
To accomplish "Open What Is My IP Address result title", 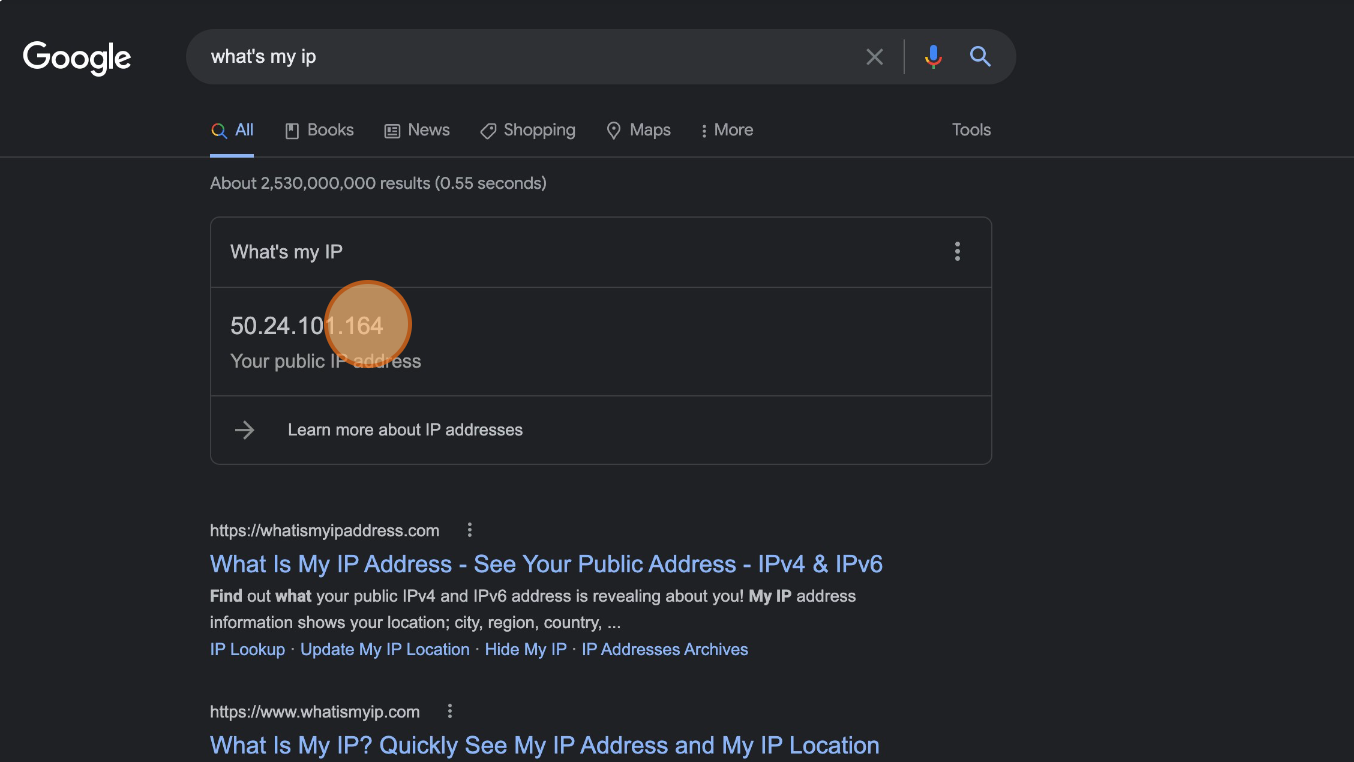I will [x=546, y=564].
